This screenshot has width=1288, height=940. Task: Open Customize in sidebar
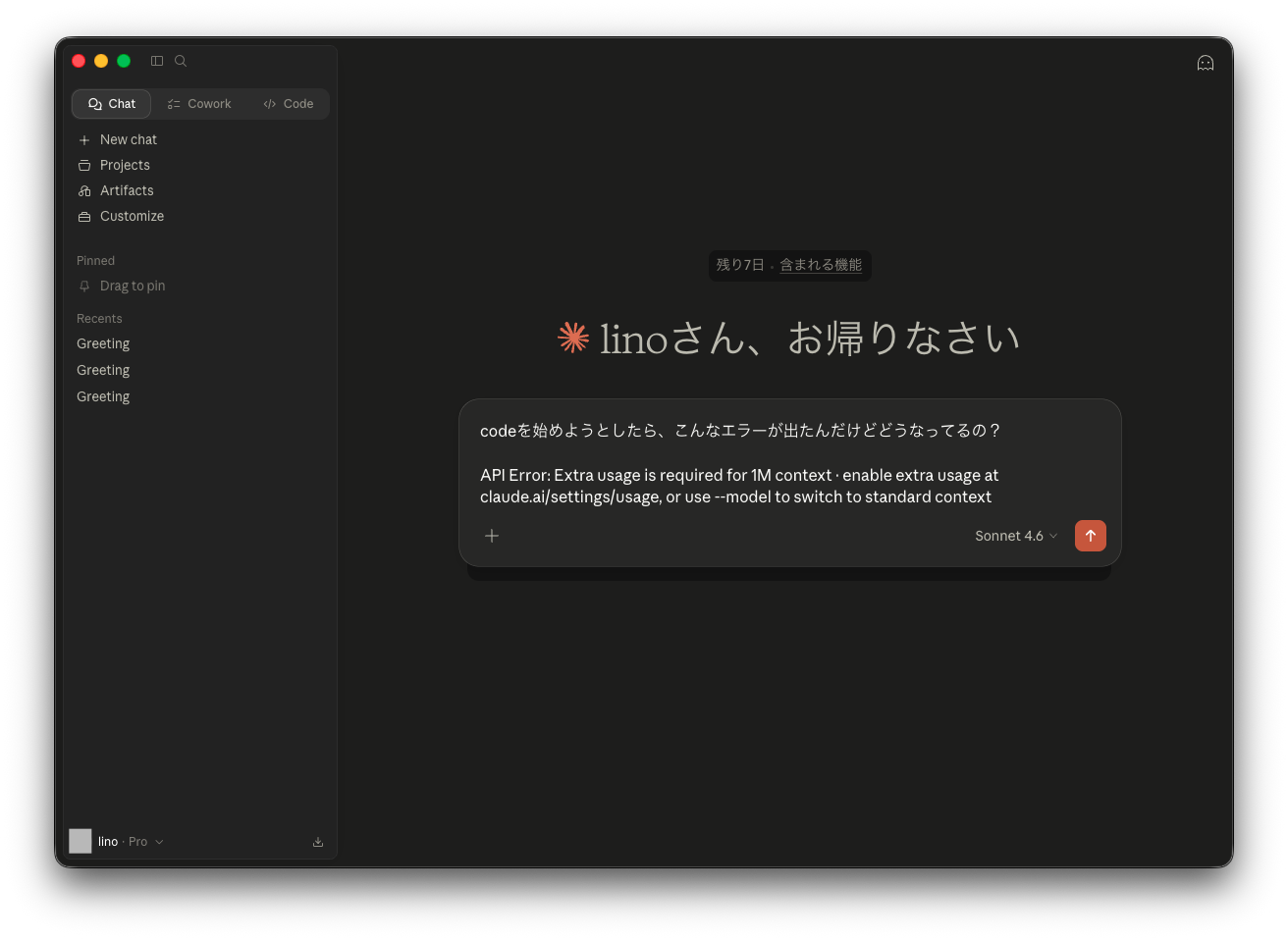pyautogui.click(x=200, y=217)
